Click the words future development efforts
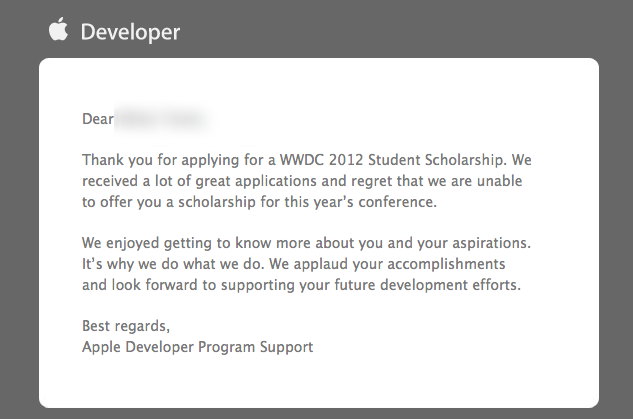Image resolution: width=633 pixels, height=419 pixels. [x=428, y=285]
